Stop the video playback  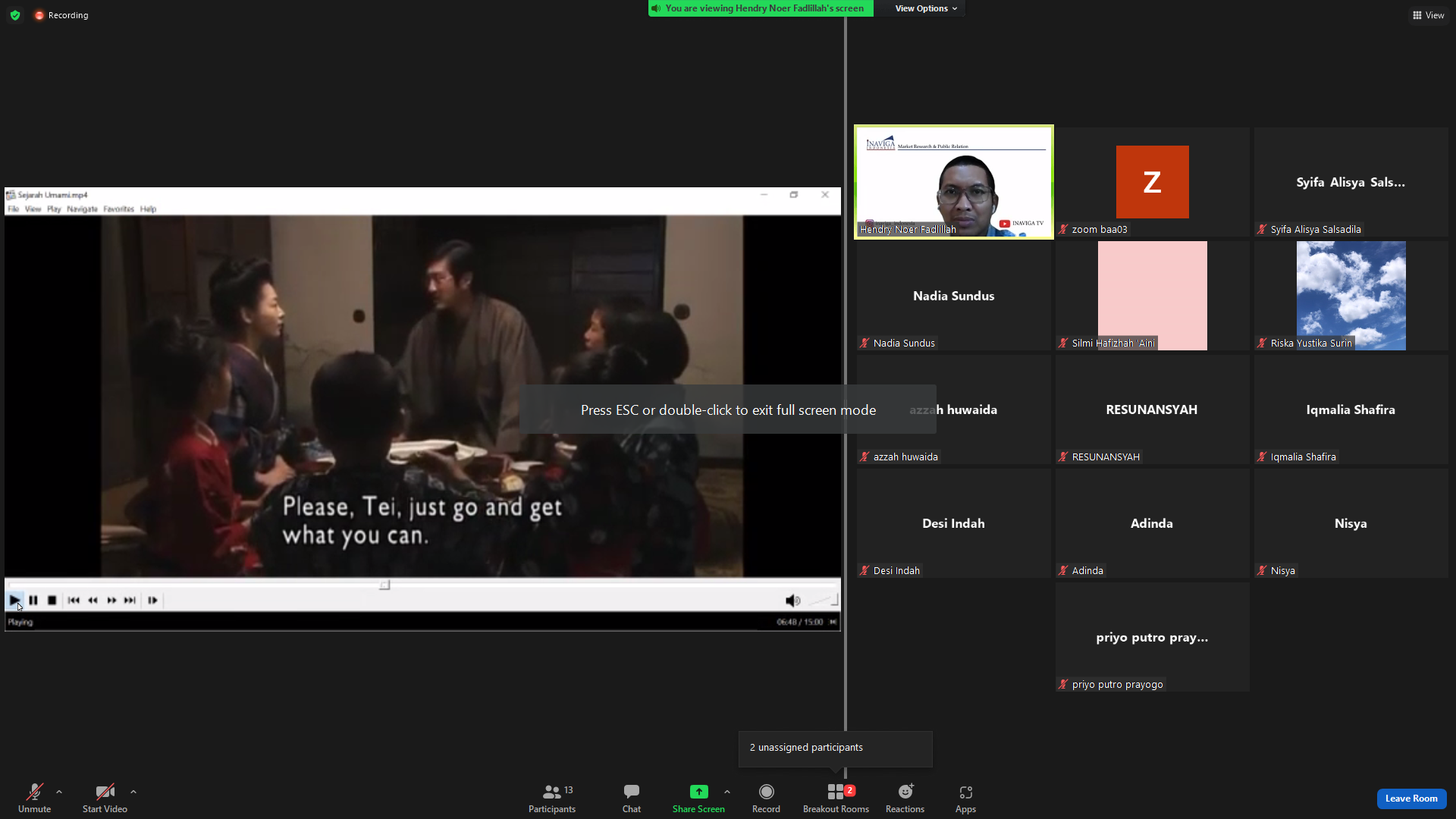(x=52, y=600)
